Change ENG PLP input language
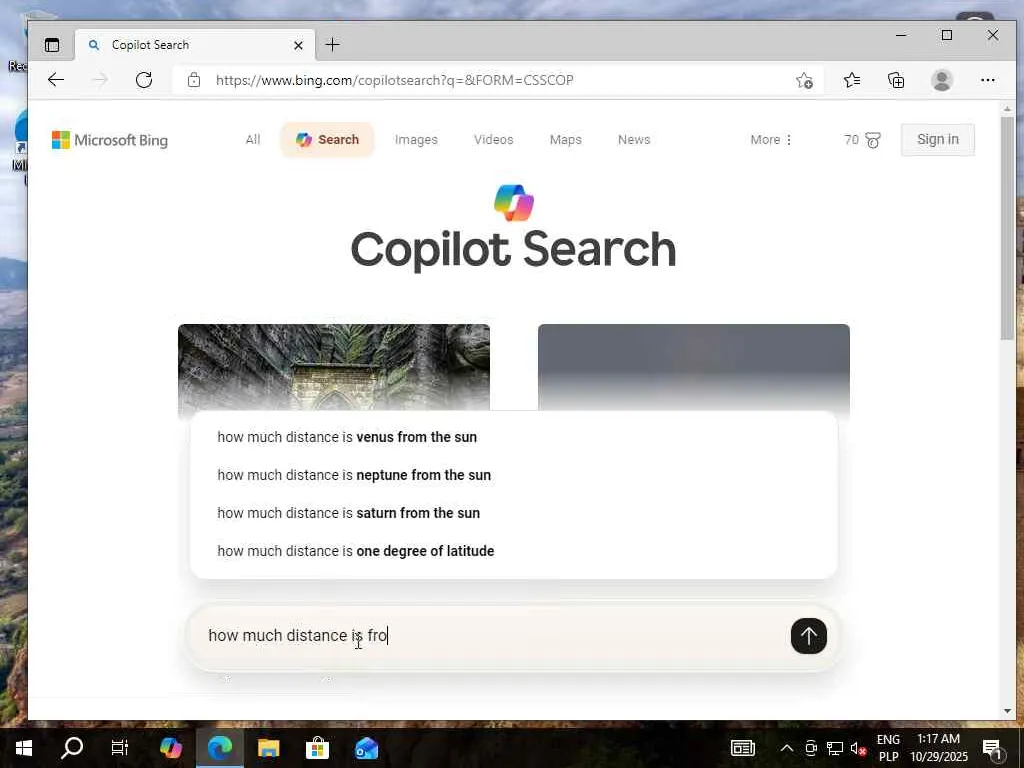 [888, 748]
